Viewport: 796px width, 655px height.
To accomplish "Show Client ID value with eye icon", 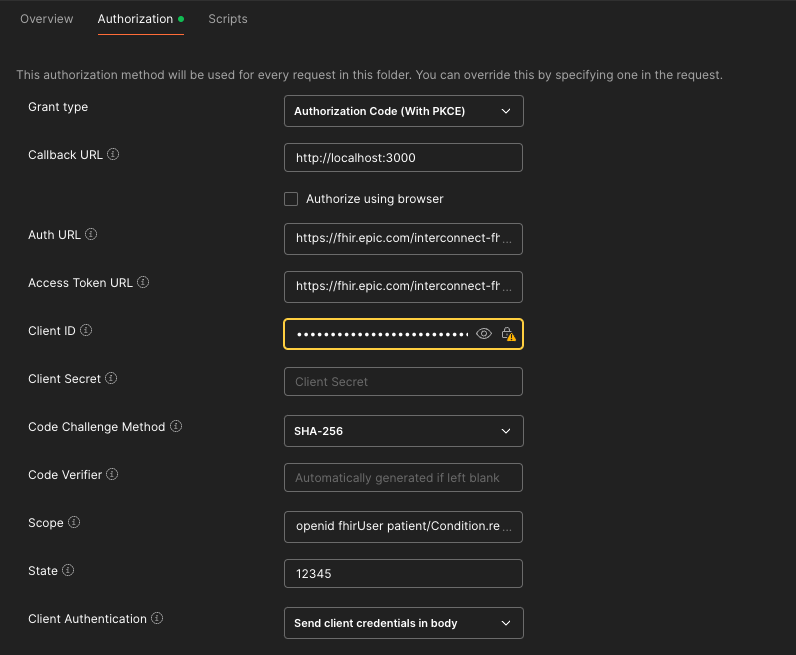I will point(484,334).
